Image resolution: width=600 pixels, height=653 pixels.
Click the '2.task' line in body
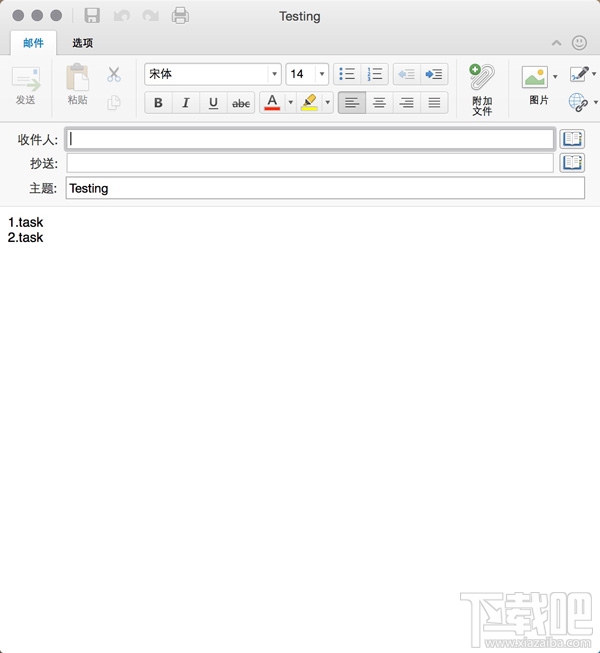25,237
